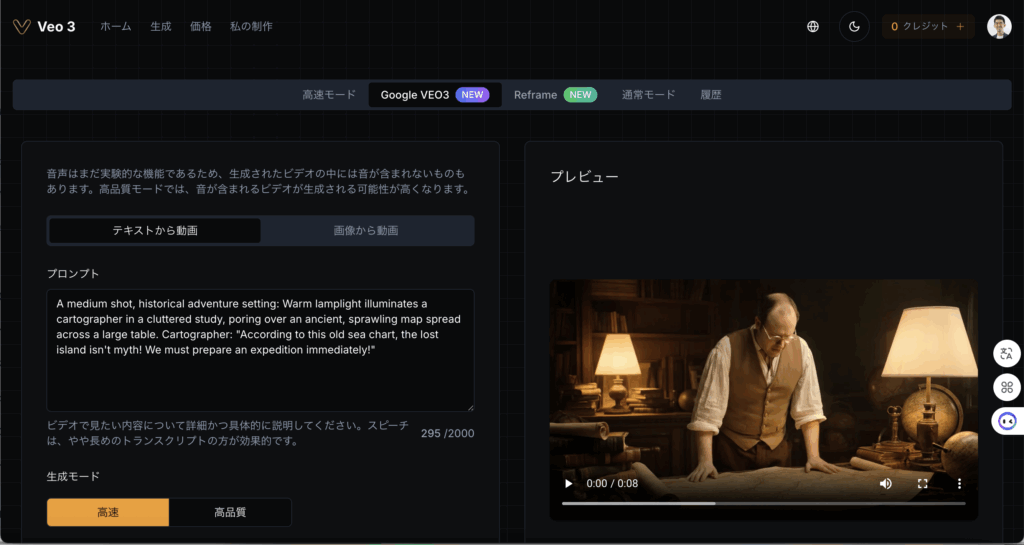This screenshot has width=1024, height=545.
Task: Open 価格 pricing page
Action: 200,27
